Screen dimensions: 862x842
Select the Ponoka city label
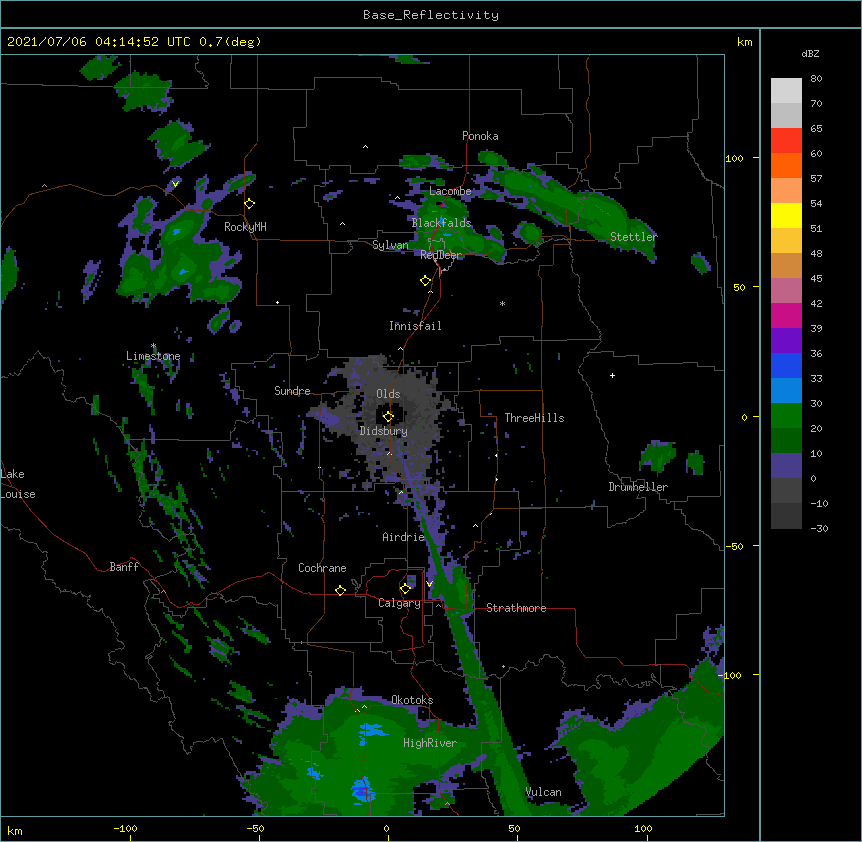coord(480,136)
